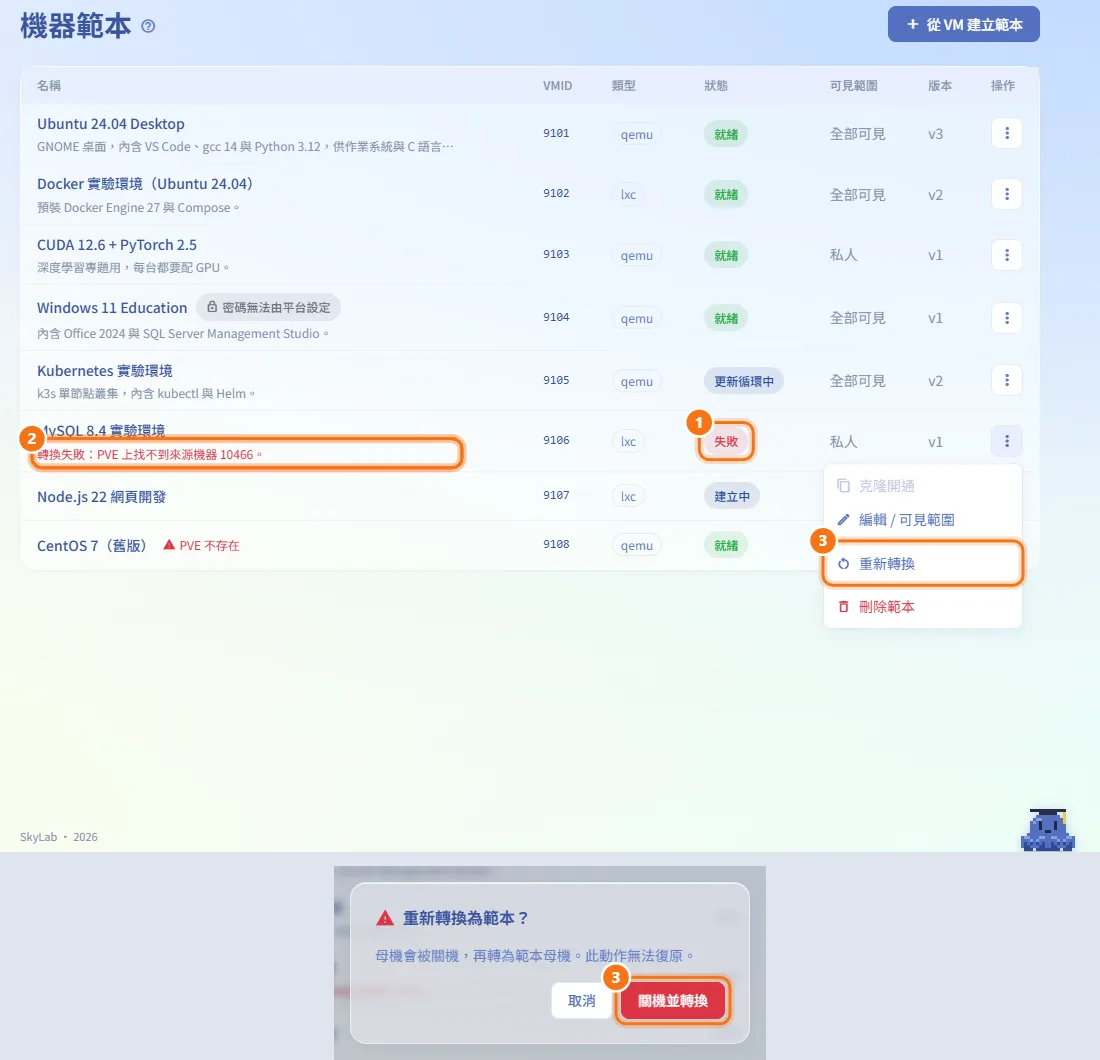Click 私人 visibility on CUDA row
Image resolution: width=1100 pixels, height=1060 pixels.
[843, 255]
